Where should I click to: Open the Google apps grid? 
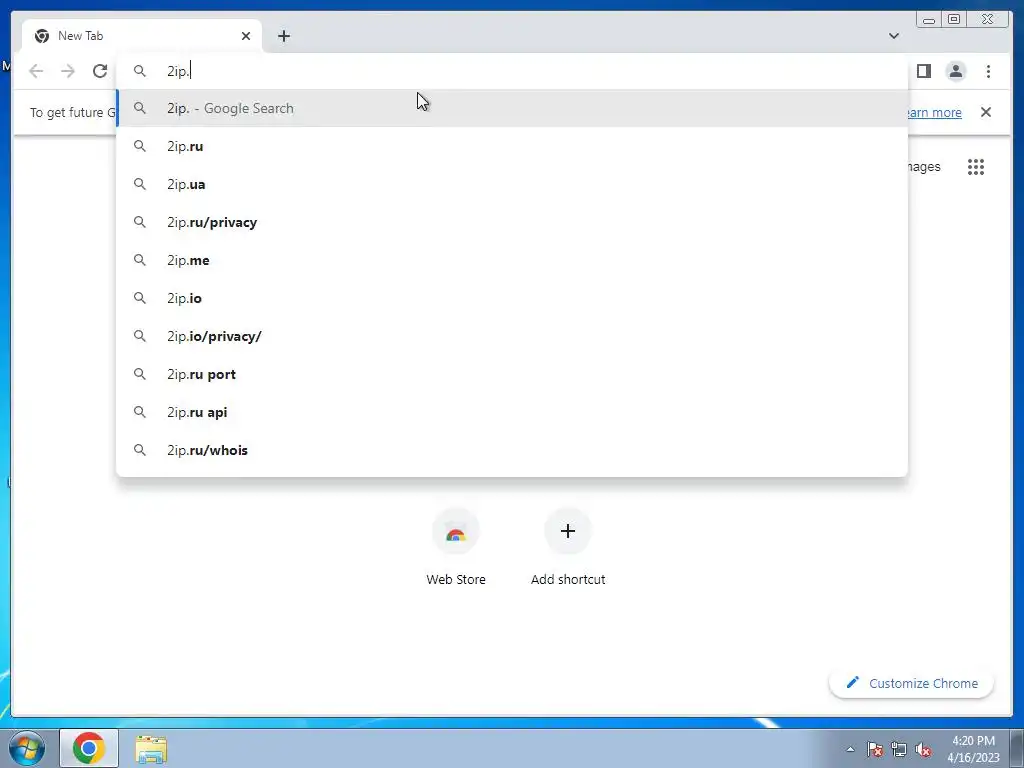976,167
